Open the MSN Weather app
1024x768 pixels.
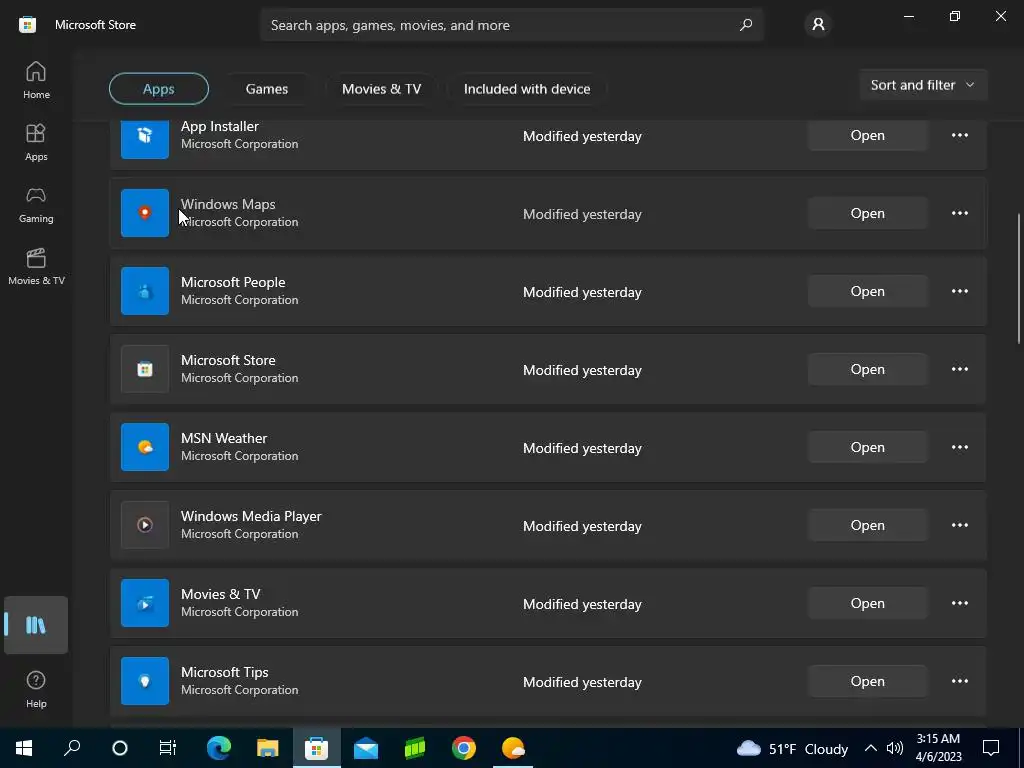point(867,447)
